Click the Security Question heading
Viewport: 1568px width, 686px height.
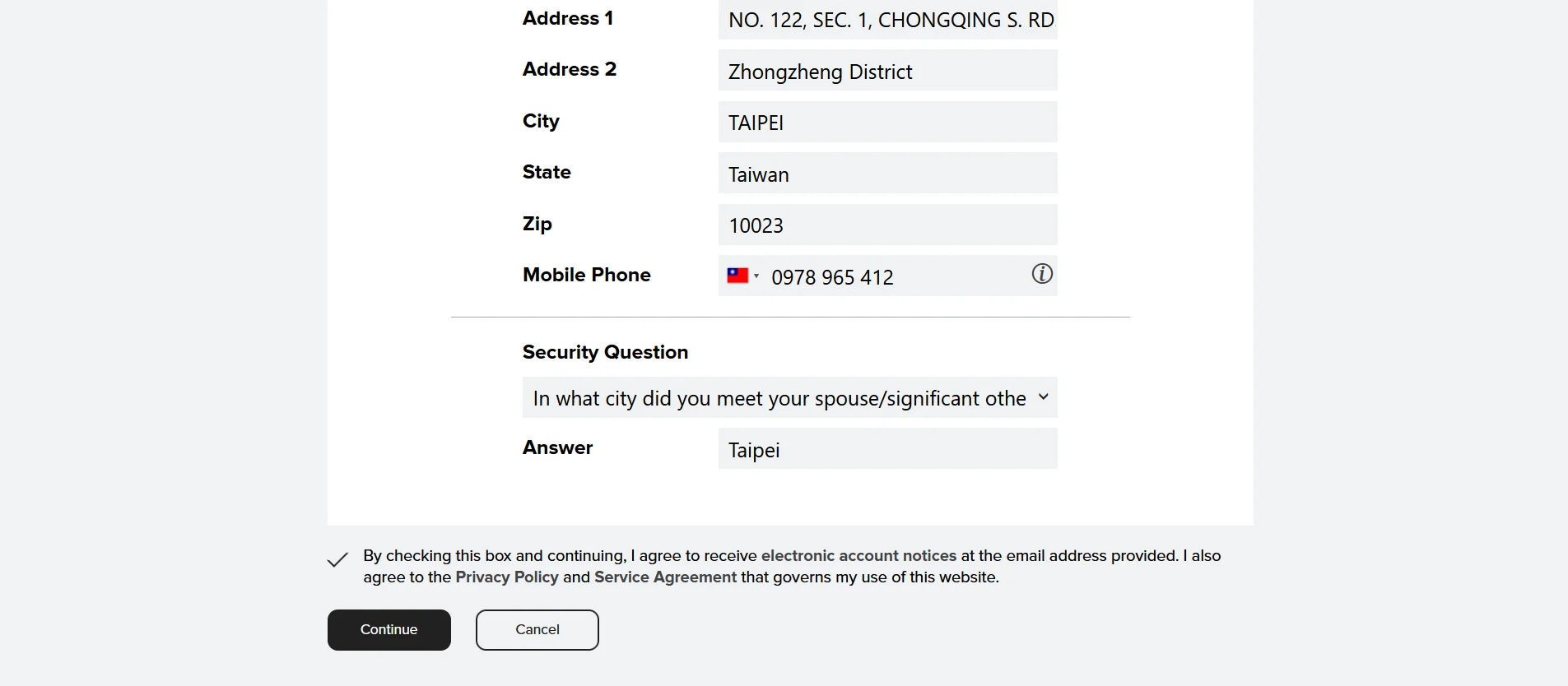point(605,352)
